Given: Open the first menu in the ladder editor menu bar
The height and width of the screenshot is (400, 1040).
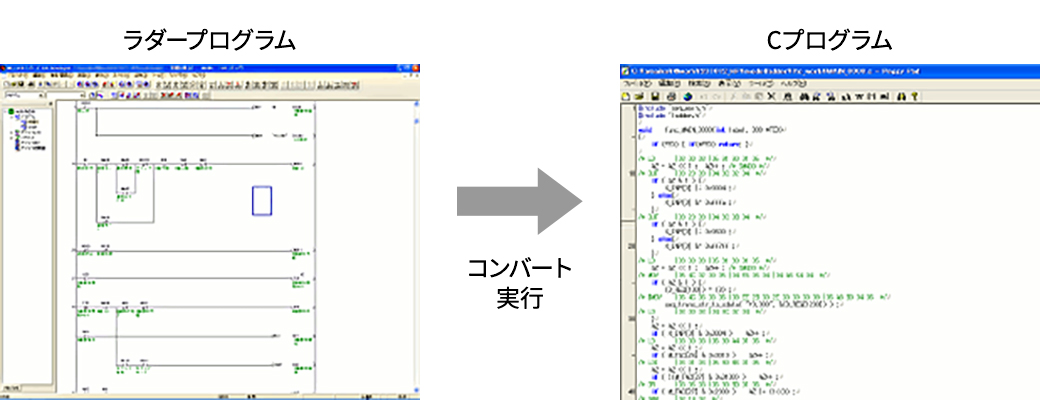Looking at the screenshot, I should pos(14,75).
